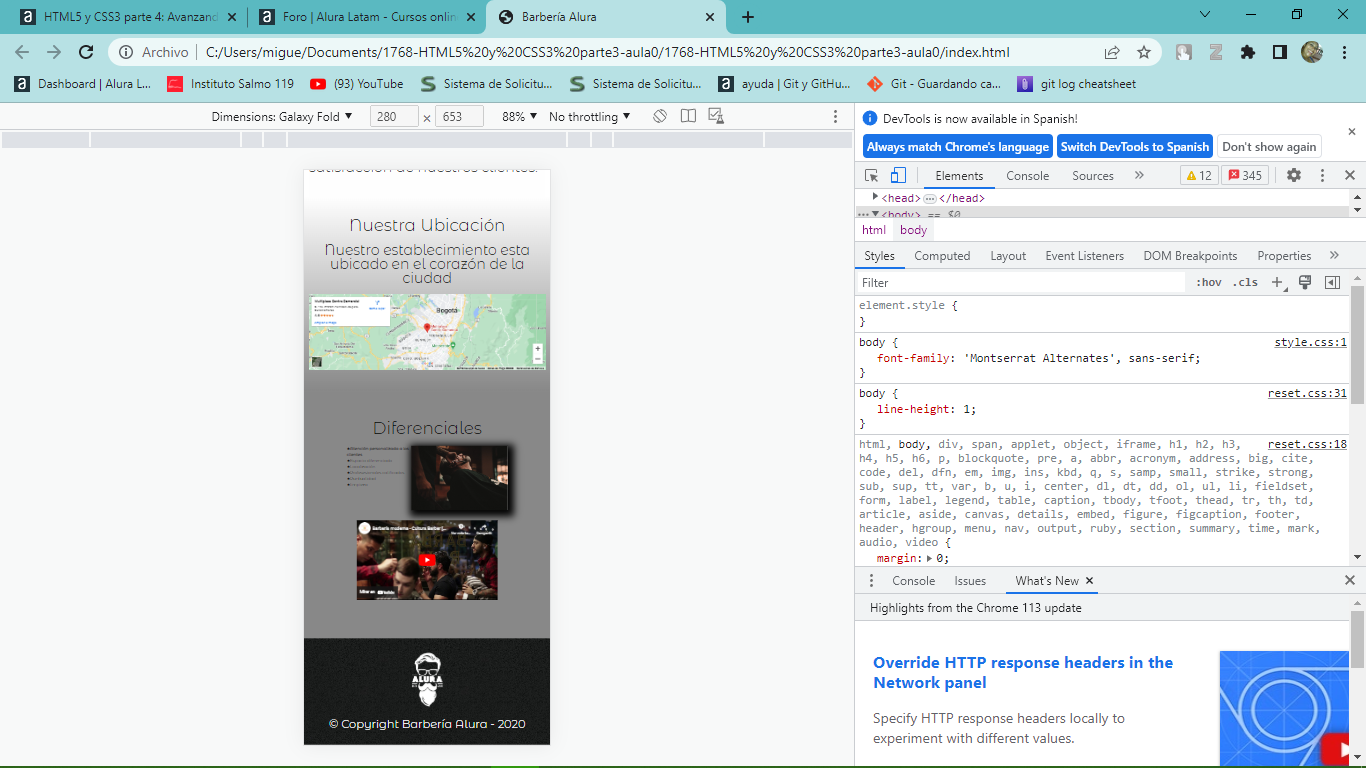
Task: Click the height field showing 653
Action: pos(459,117)
